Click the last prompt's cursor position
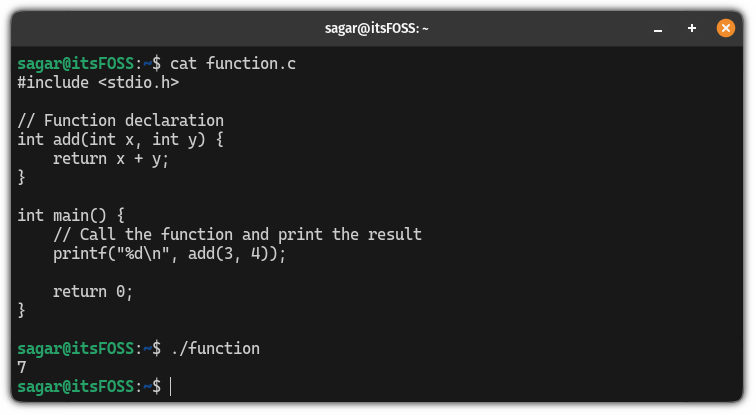 click(171, 387)
